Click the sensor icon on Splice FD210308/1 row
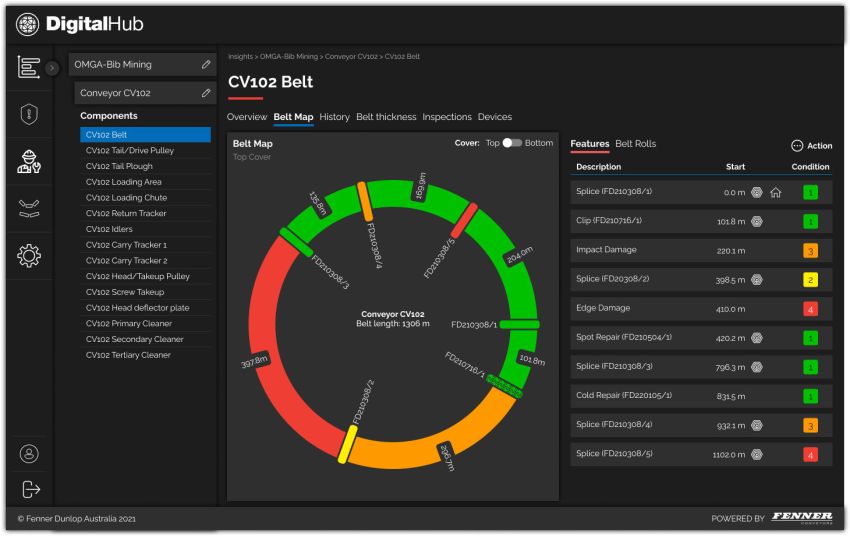850x536 pixels. pyautogui.click(x=757, y=192)
